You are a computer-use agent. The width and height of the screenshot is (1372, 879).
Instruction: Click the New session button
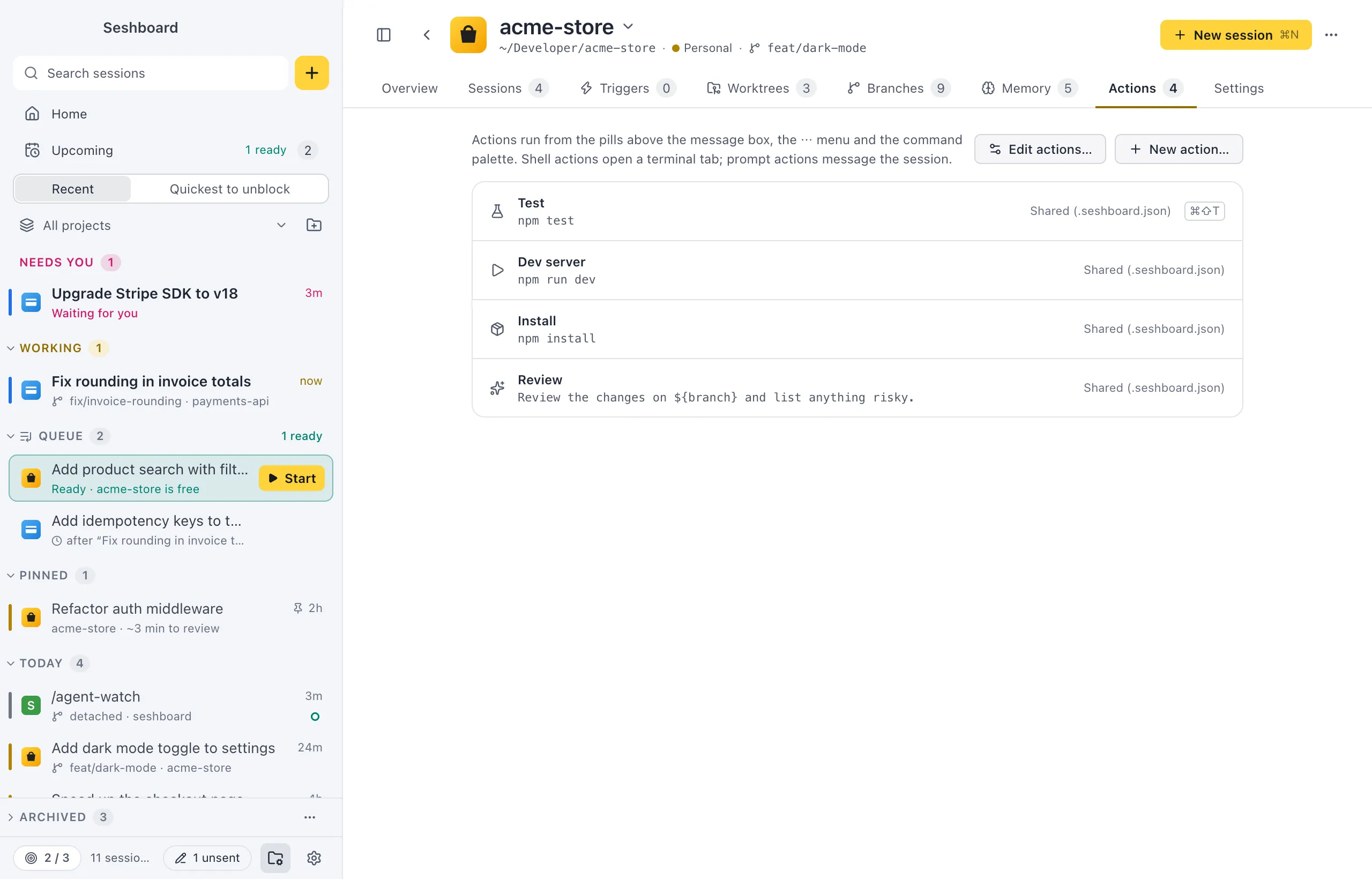tap(1235, 35)
